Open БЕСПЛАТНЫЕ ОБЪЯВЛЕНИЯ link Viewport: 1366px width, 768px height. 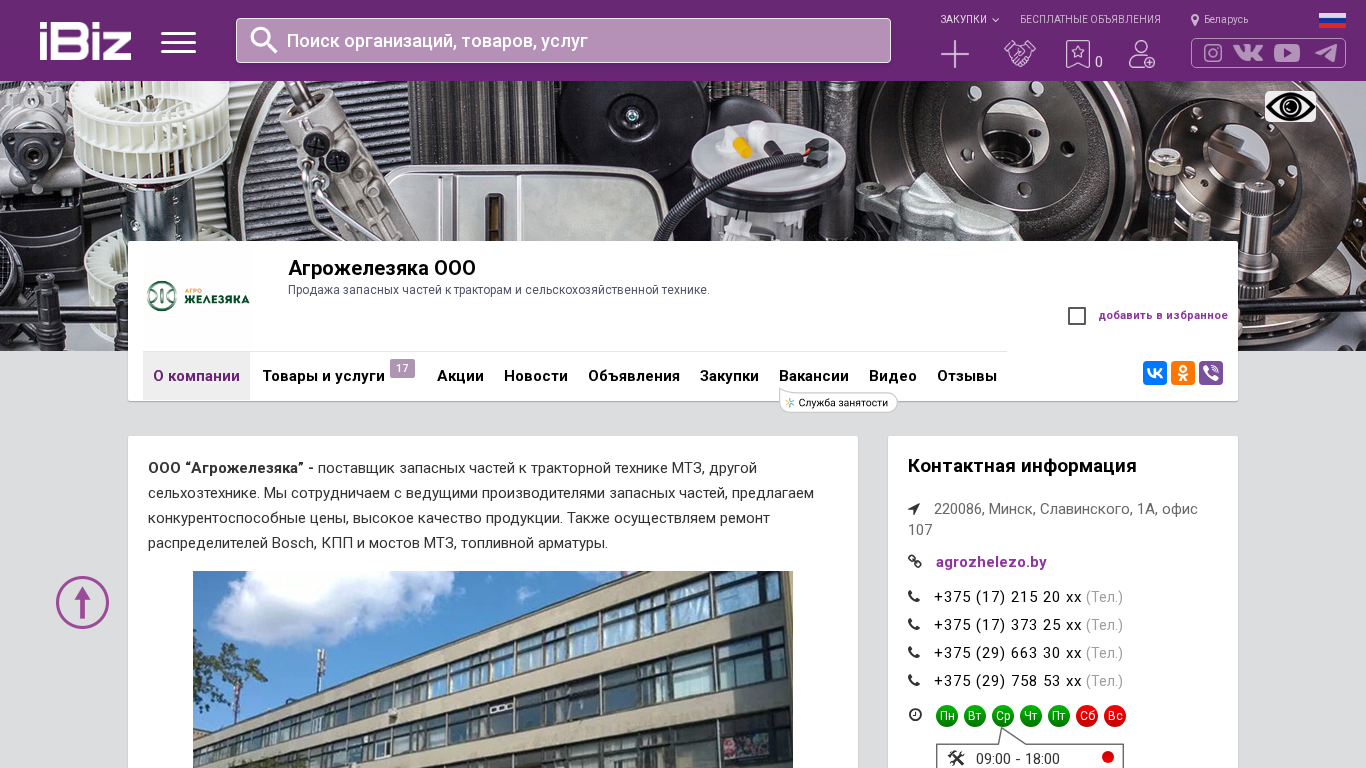[1090, 19]
